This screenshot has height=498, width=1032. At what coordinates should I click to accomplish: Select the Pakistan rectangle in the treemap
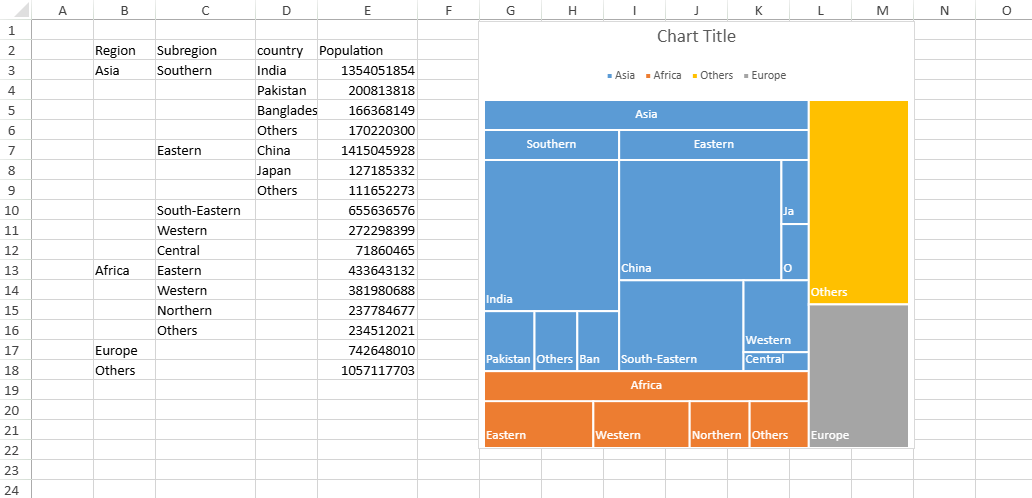[509, 340]
